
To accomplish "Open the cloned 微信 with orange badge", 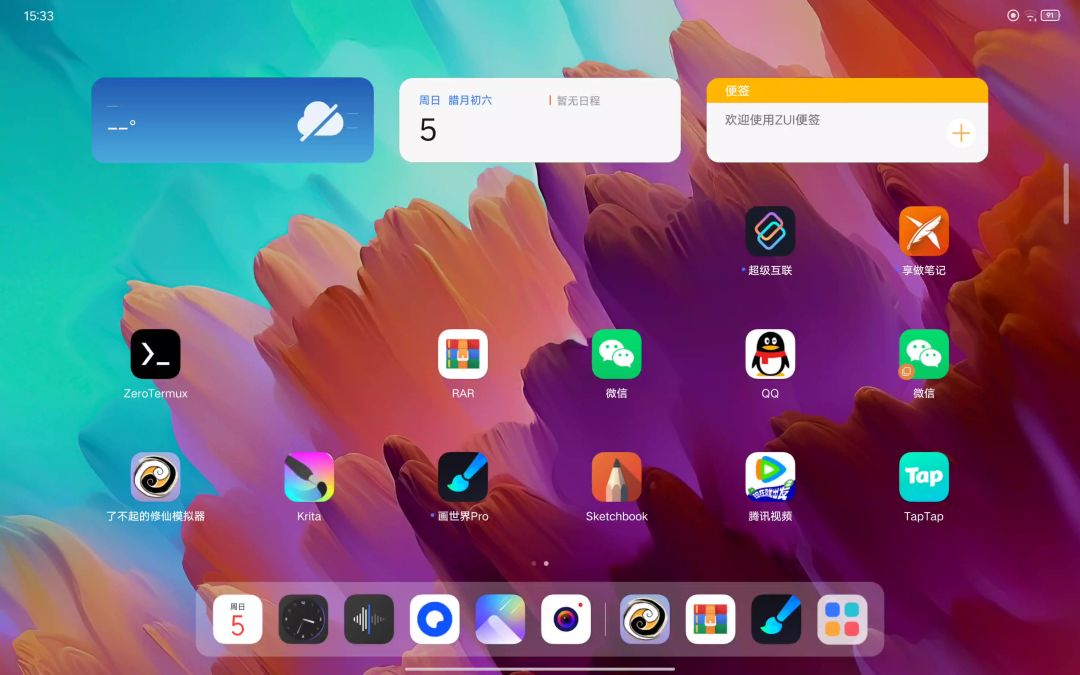I will click(x=923, y=355).
